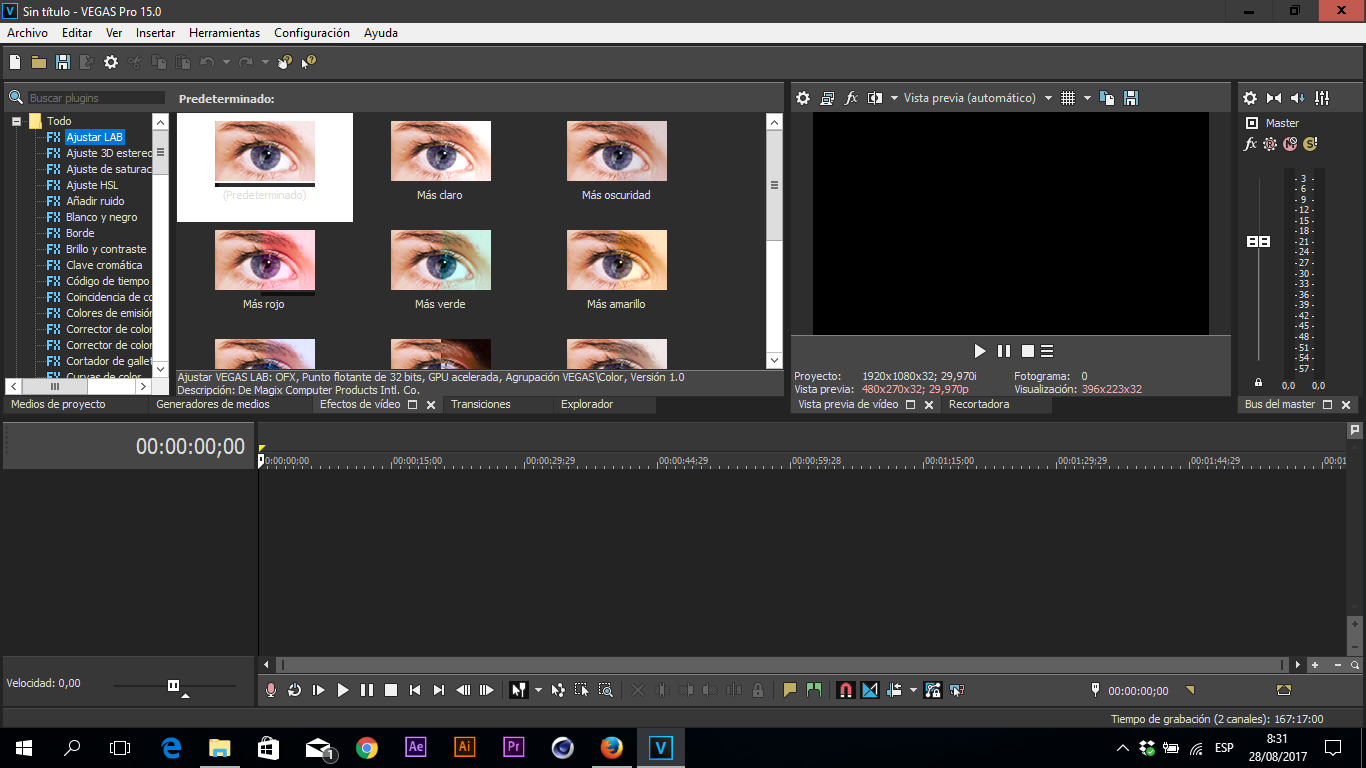Stop playback in the timeline transport
The height and width of the screenshot is (768, 1366).
pos(391,690)
